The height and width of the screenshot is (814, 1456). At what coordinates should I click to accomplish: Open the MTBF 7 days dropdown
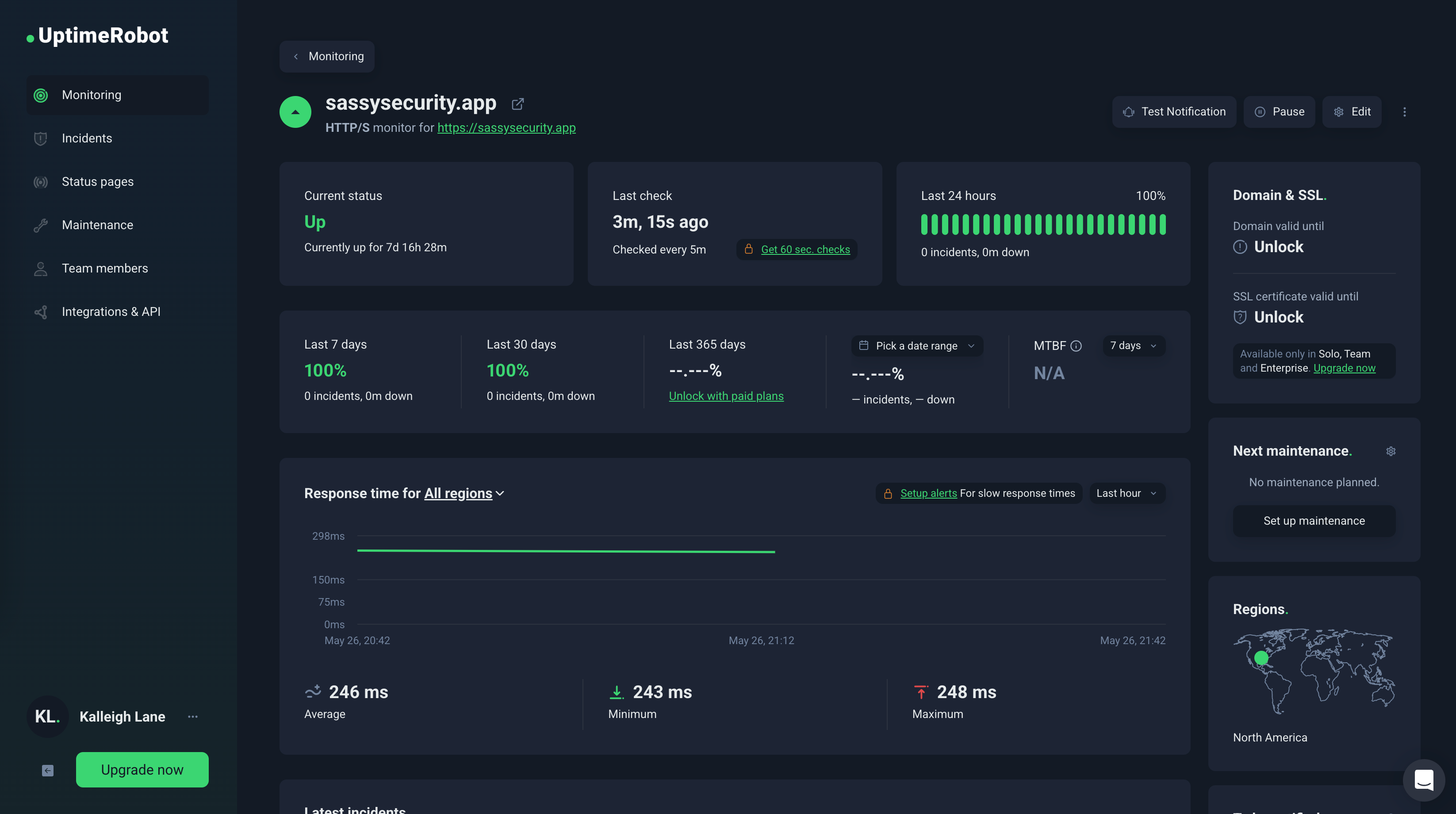pos(1134,346)
